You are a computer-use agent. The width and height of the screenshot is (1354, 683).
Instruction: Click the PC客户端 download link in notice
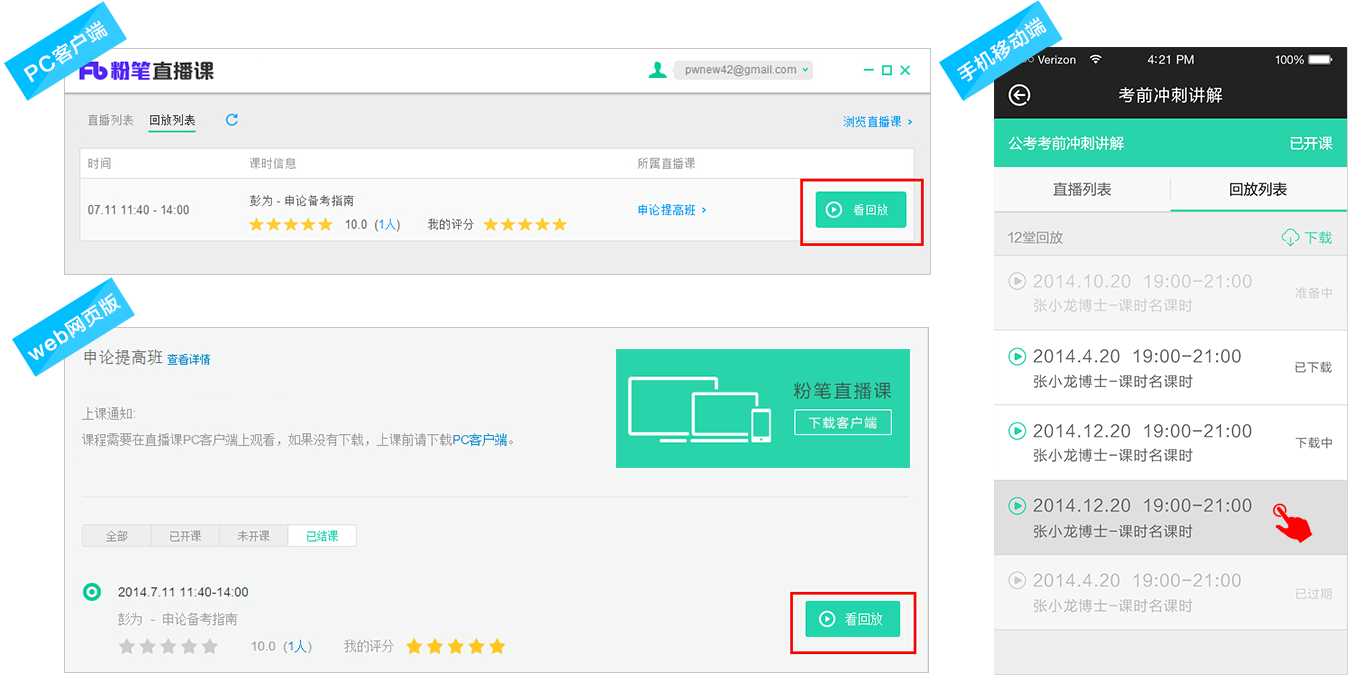[x=480, y=440]
